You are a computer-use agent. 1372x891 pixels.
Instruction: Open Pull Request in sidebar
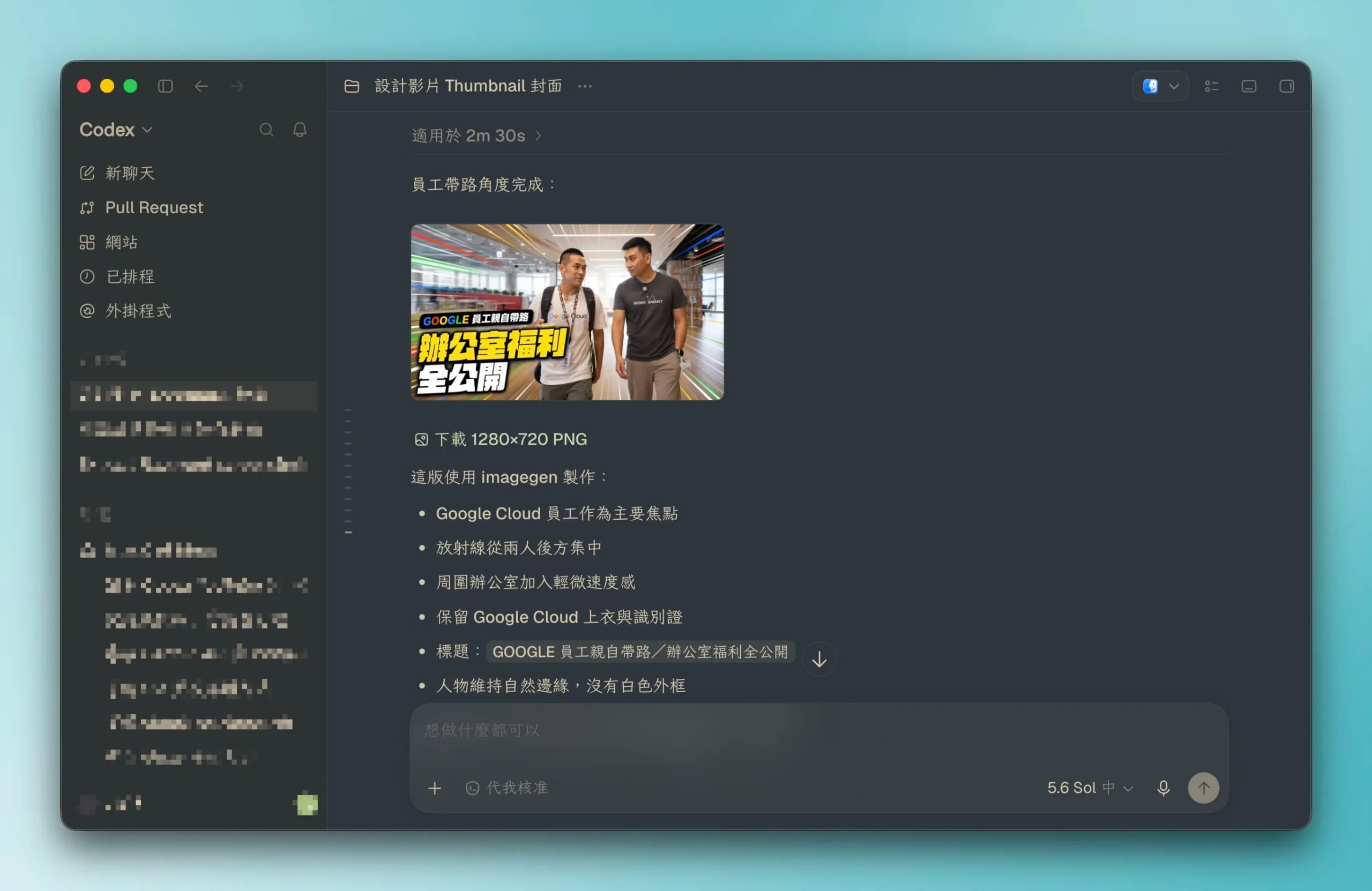193,207
